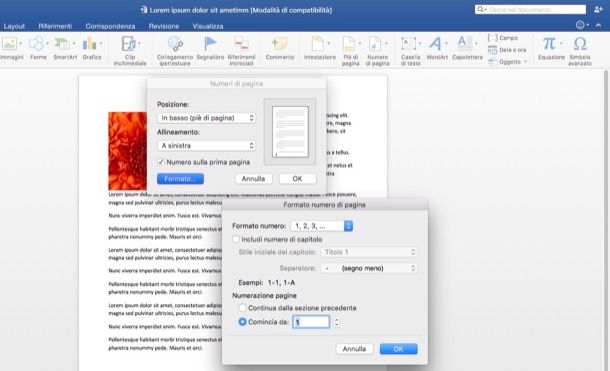Expand the Oggetto dropdown arrow
The image size is (610, 371).
pos(526,62)
